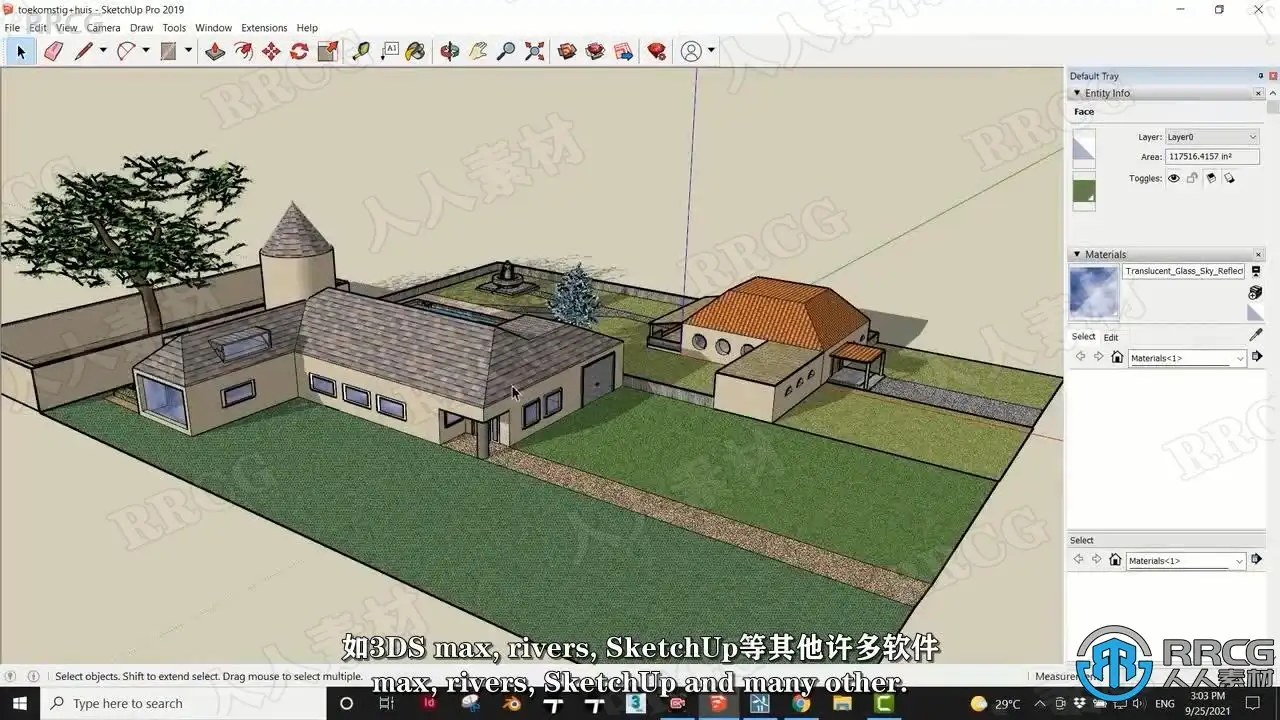1280x720 pixels.
Task: Click the green back face material swatch
Action: [x=1084, y=191]
